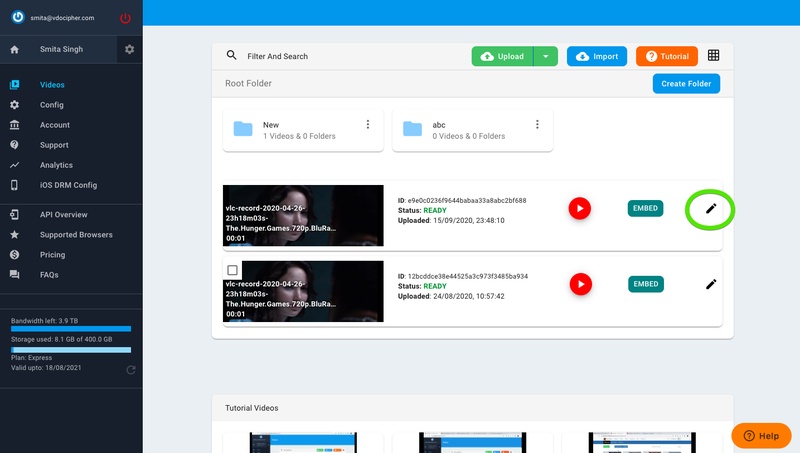This screenshot has height=453, width=800.
Task: Click the ID 12bcddce38e44525a3c973f3485ba934 text
Action: point(463,276)
